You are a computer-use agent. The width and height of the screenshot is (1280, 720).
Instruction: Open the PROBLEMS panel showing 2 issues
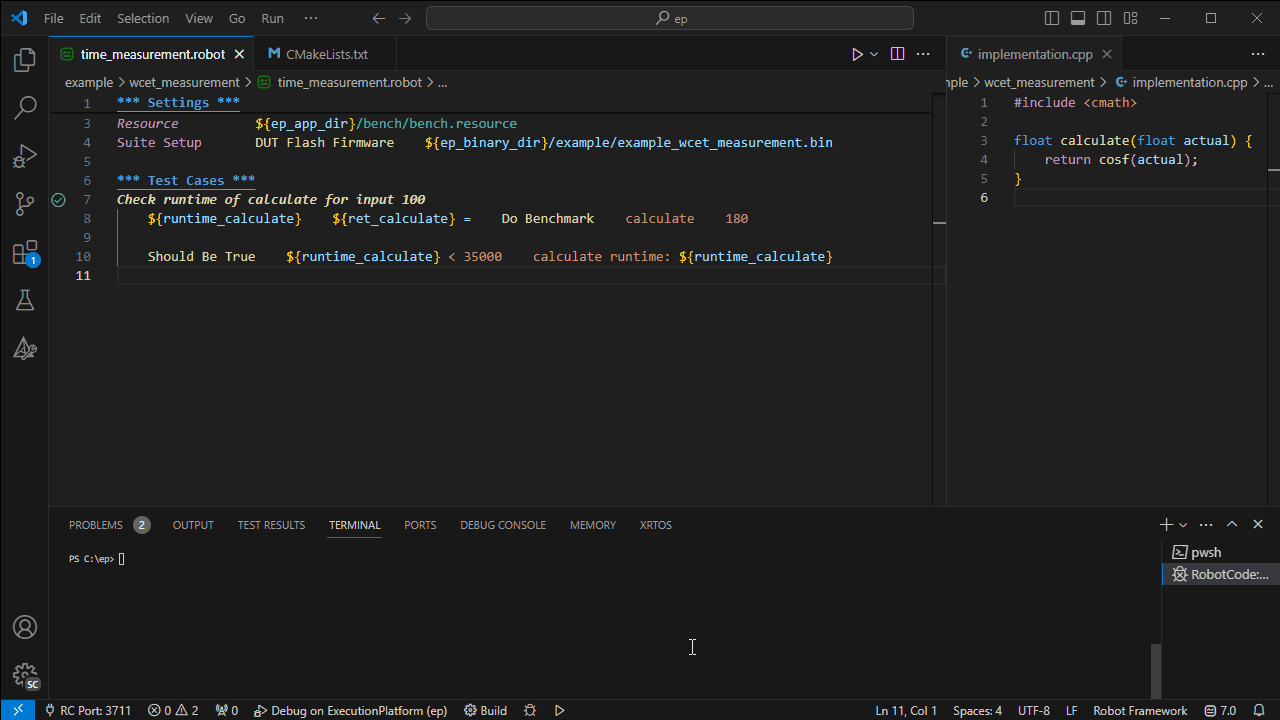coord(96,524)
